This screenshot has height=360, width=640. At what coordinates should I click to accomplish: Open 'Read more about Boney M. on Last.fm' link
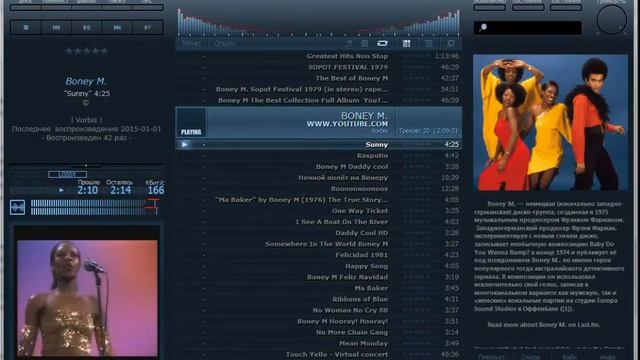coord(544,325)
